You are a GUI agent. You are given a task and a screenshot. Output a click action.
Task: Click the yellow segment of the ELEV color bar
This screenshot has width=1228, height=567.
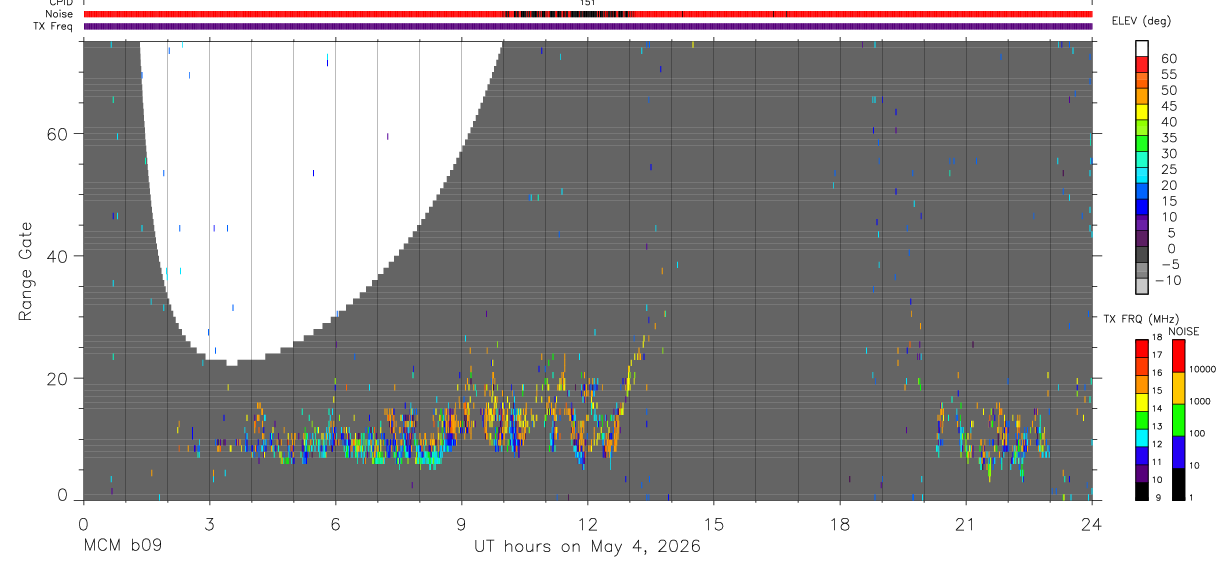click(1142, 112)
